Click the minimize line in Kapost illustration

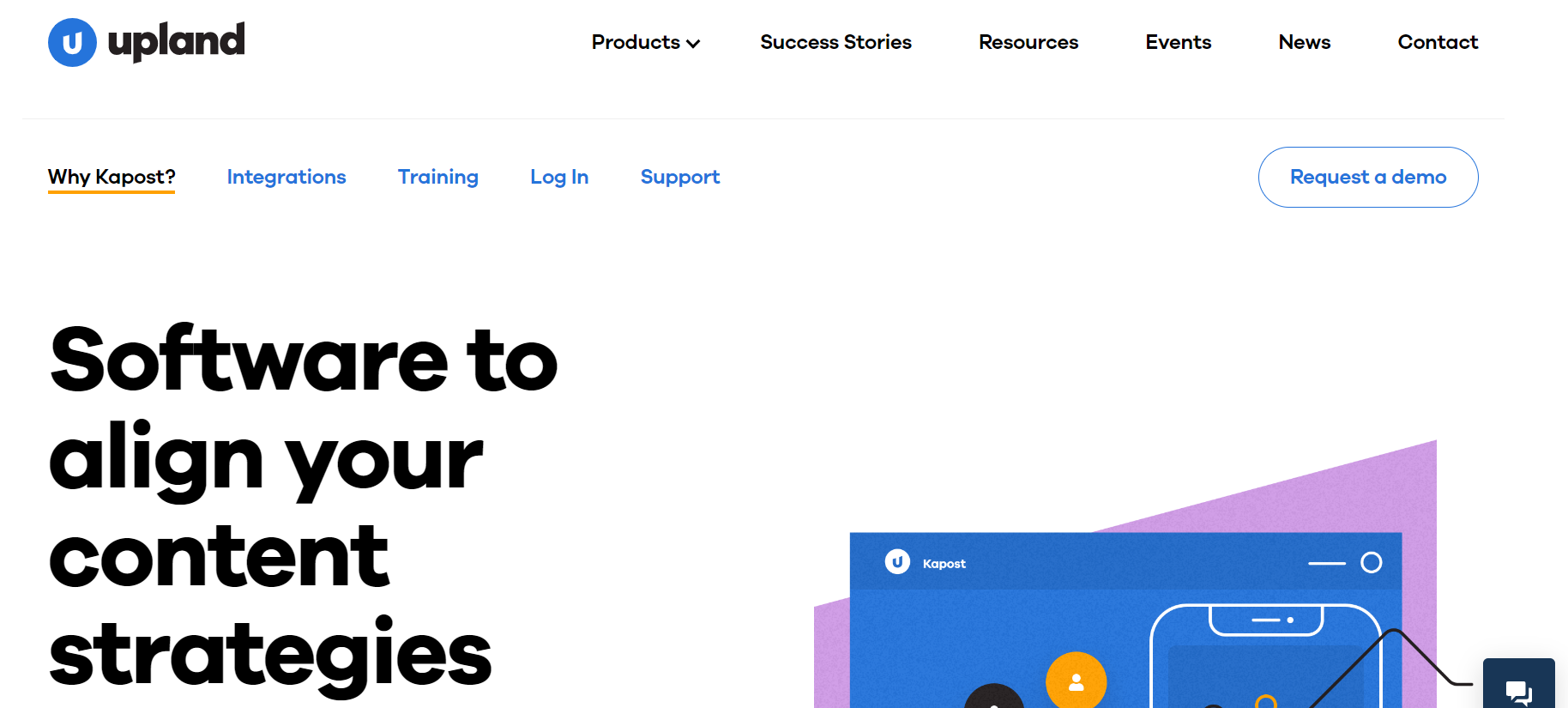[x=1326, y=563]
